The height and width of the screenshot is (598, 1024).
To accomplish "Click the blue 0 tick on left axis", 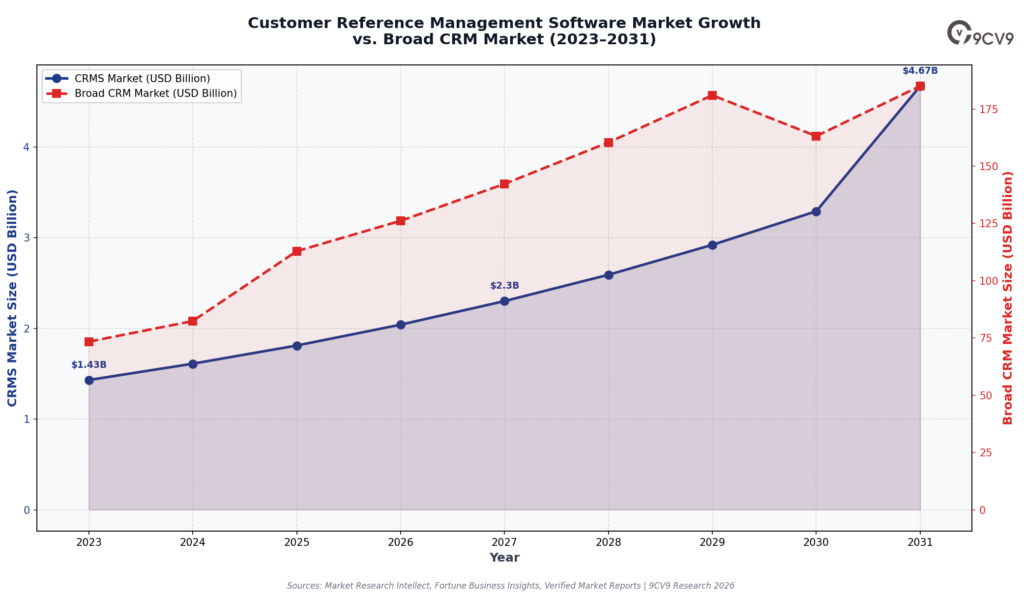I will point(27,510).
